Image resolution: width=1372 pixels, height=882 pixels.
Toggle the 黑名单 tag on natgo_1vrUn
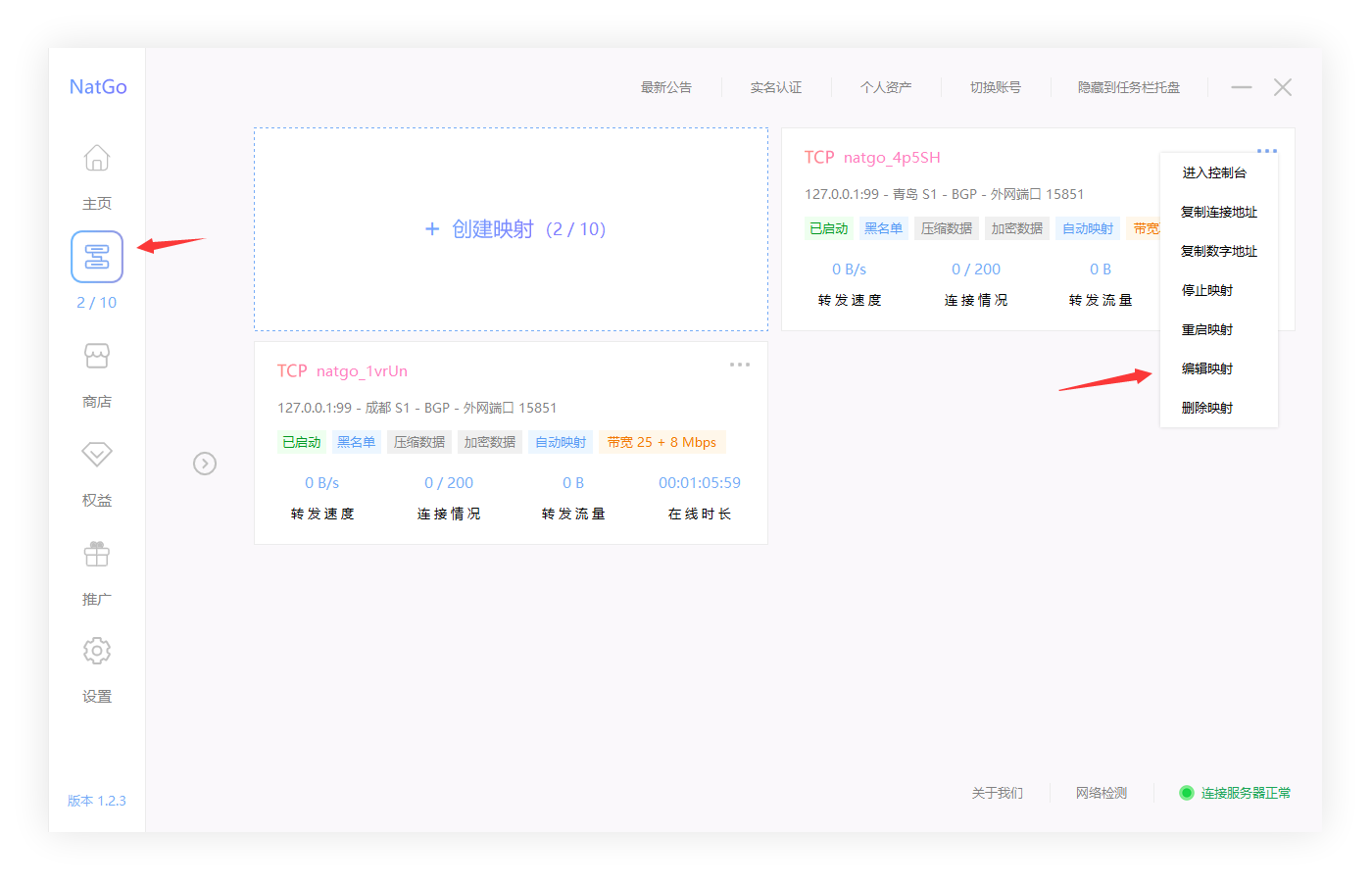pos(357,442)
